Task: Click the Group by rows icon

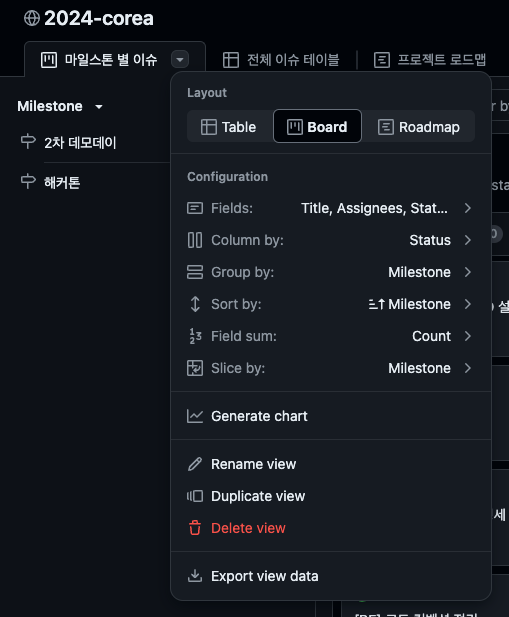Action: point(195,272)
